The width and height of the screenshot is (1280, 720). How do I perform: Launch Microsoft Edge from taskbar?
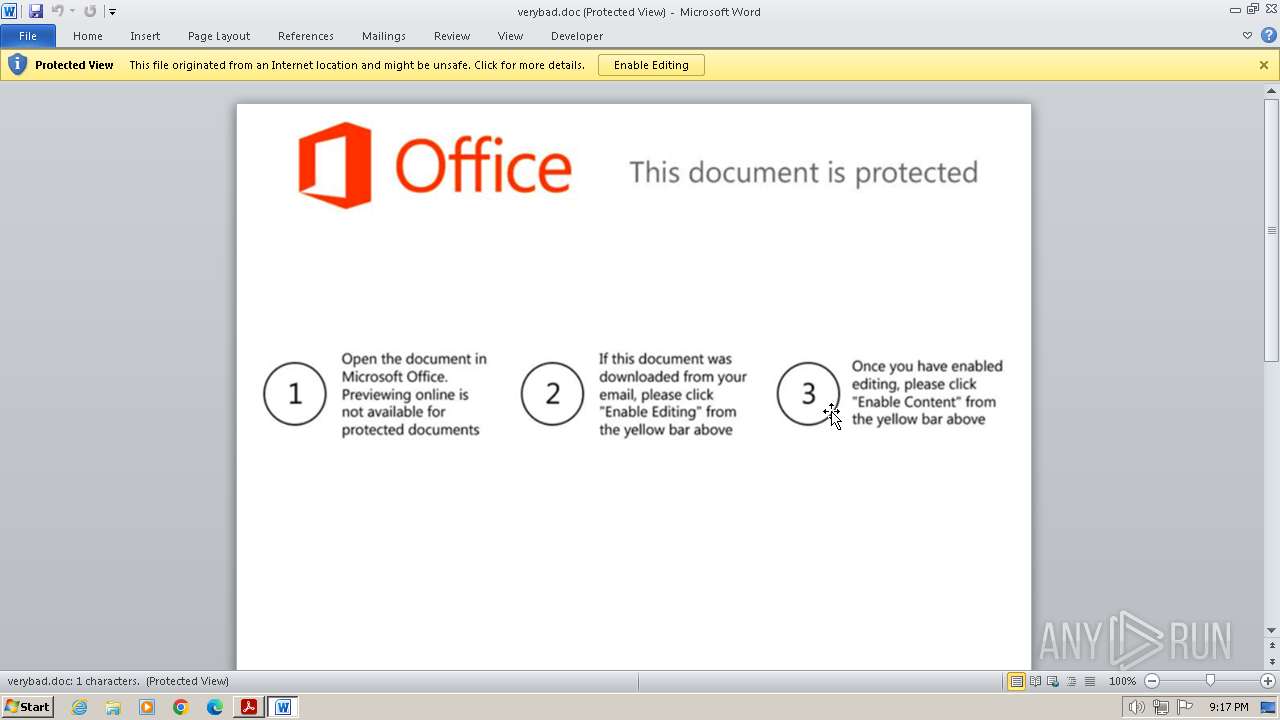pyautogui.click(x=215, y=707)
